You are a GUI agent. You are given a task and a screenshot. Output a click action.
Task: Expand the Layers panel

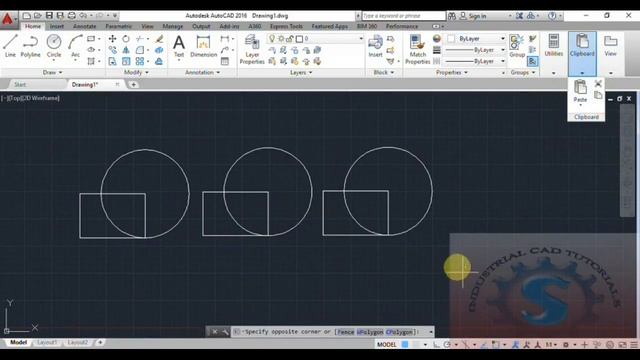click(301, 72)
